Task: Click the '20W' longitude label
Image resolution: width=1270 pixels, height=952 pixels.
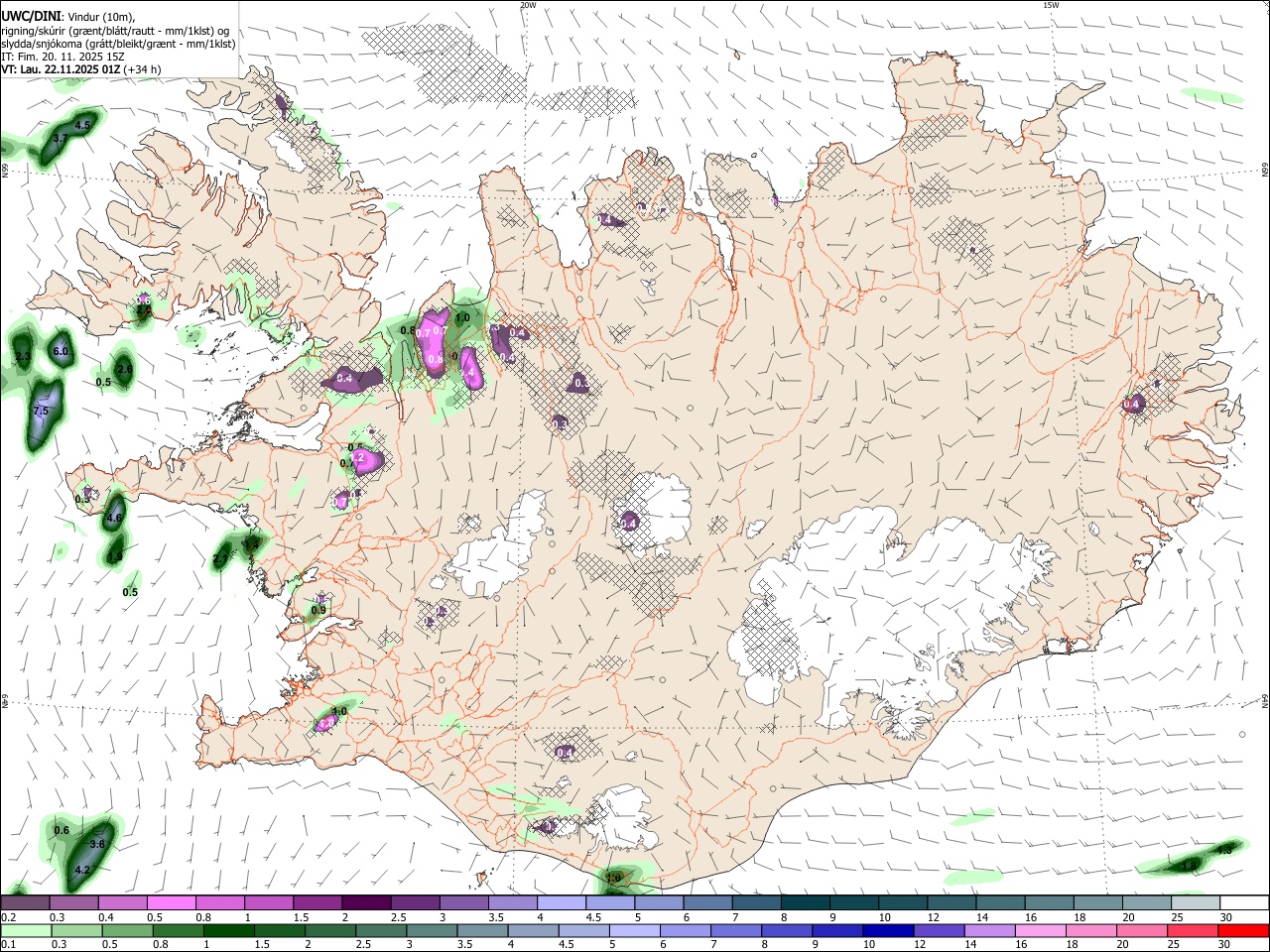Action: [x=528, y=5]
